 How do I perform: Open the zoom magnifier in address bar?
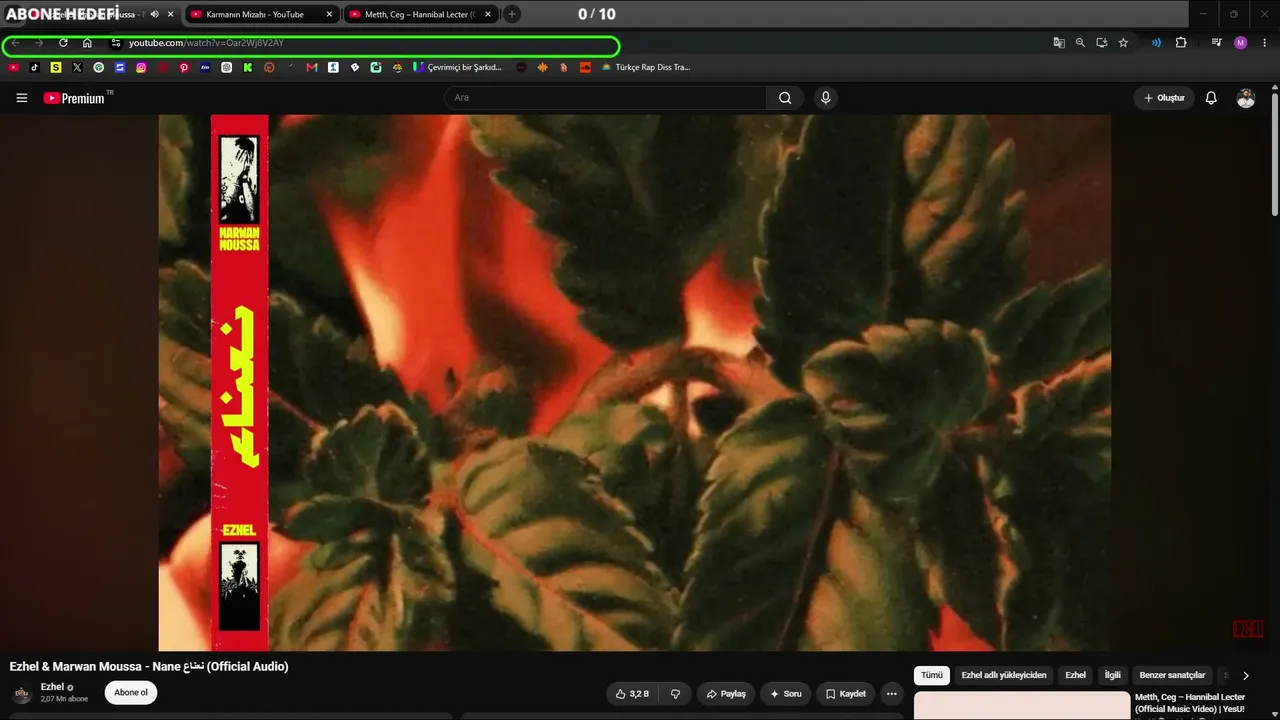(x=1080, y=43)
